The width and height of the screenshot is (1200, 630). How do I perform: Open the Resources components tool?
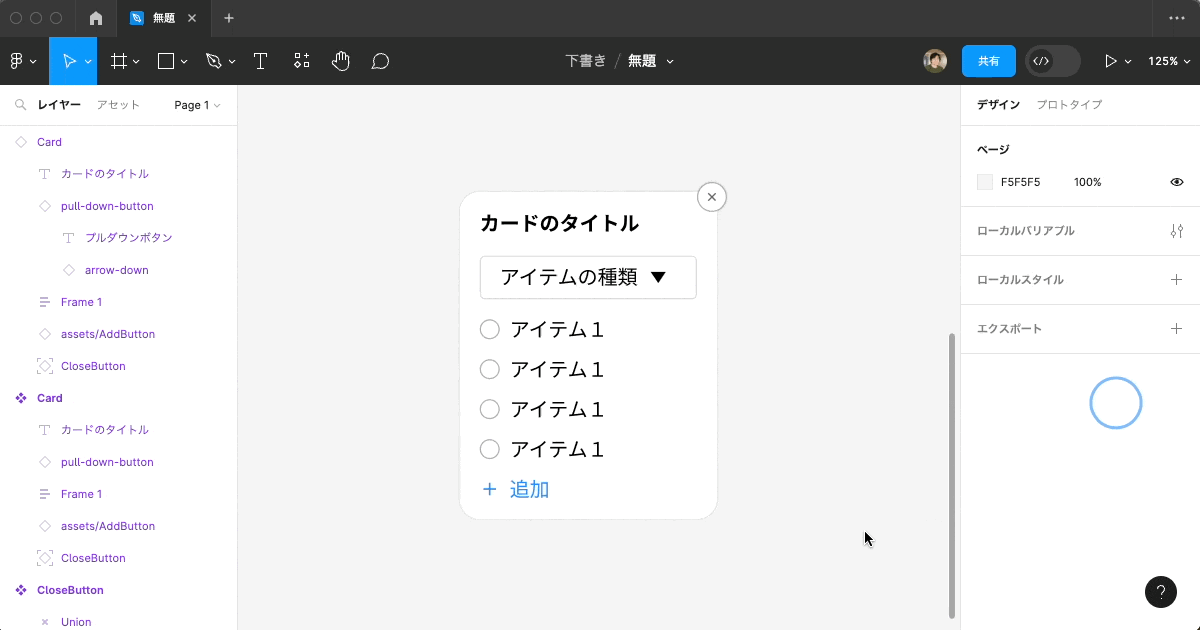pos(302,61)
